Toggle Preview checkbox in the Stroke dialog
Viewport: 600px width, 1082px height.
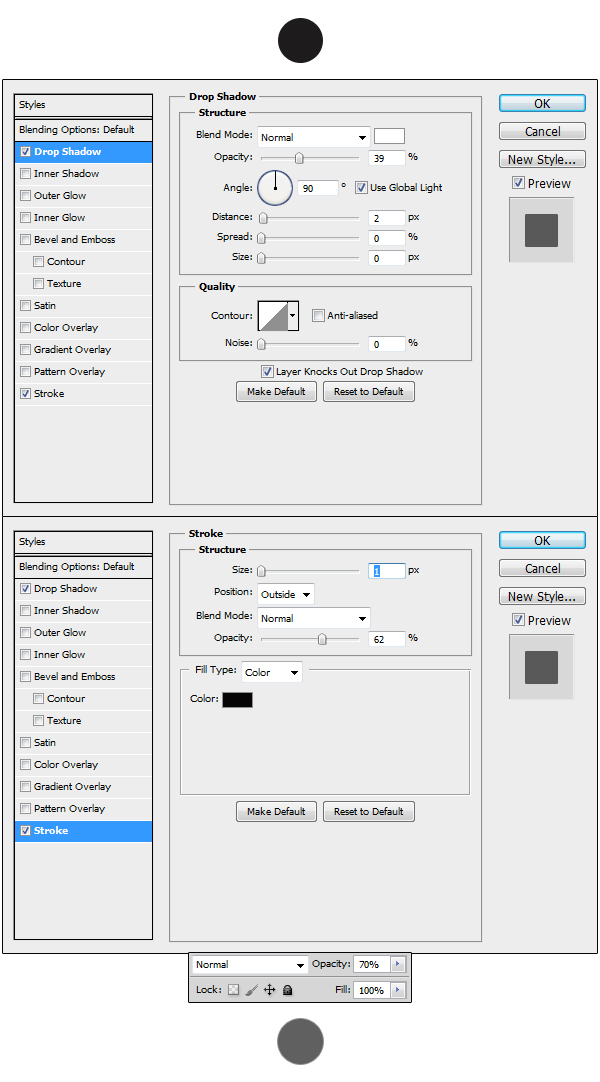click(519, 620)
